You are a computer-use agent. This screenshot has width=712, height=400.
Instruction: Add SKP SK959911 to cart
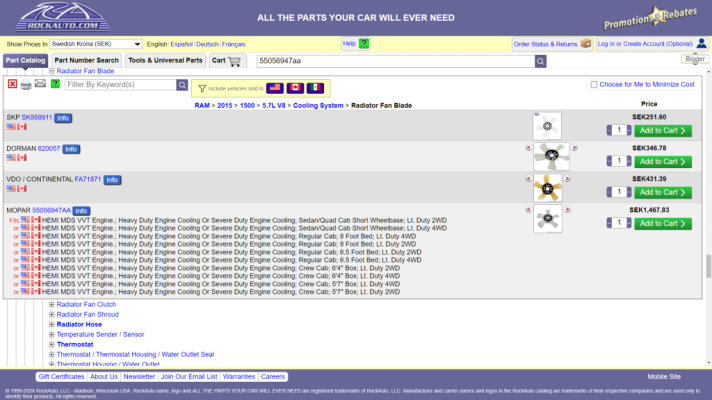(663, 131)
